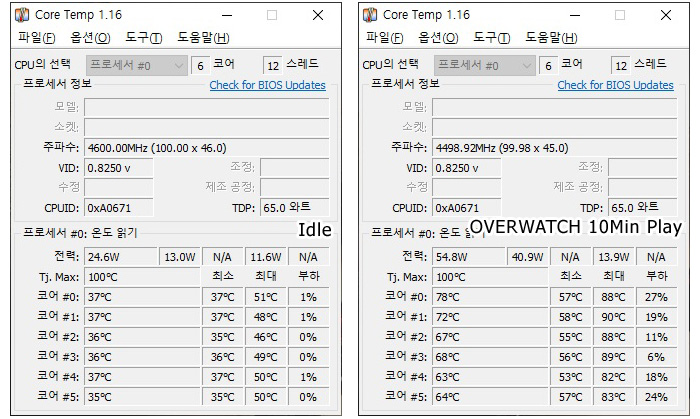Click 코어 #1 max temperature 48℃

click(x=266, y=317)
